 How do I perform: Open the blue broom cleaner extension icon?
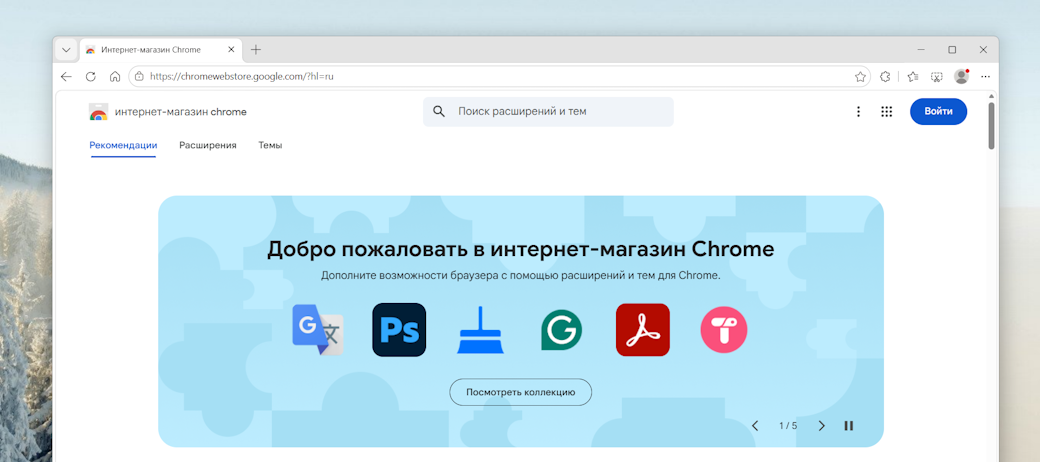tap(480, 330)
